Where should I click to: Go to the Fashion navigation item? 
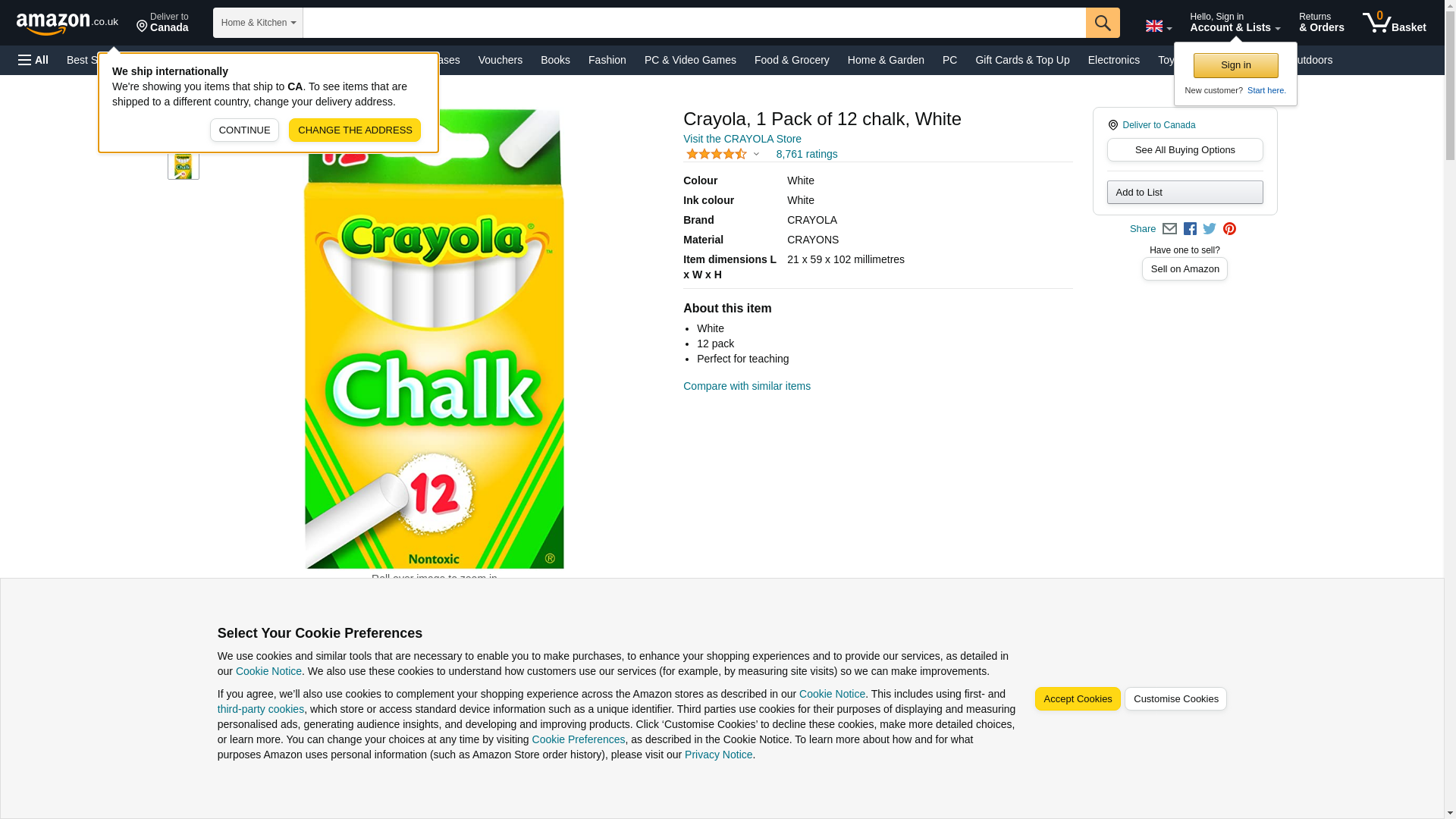(607, 60)
